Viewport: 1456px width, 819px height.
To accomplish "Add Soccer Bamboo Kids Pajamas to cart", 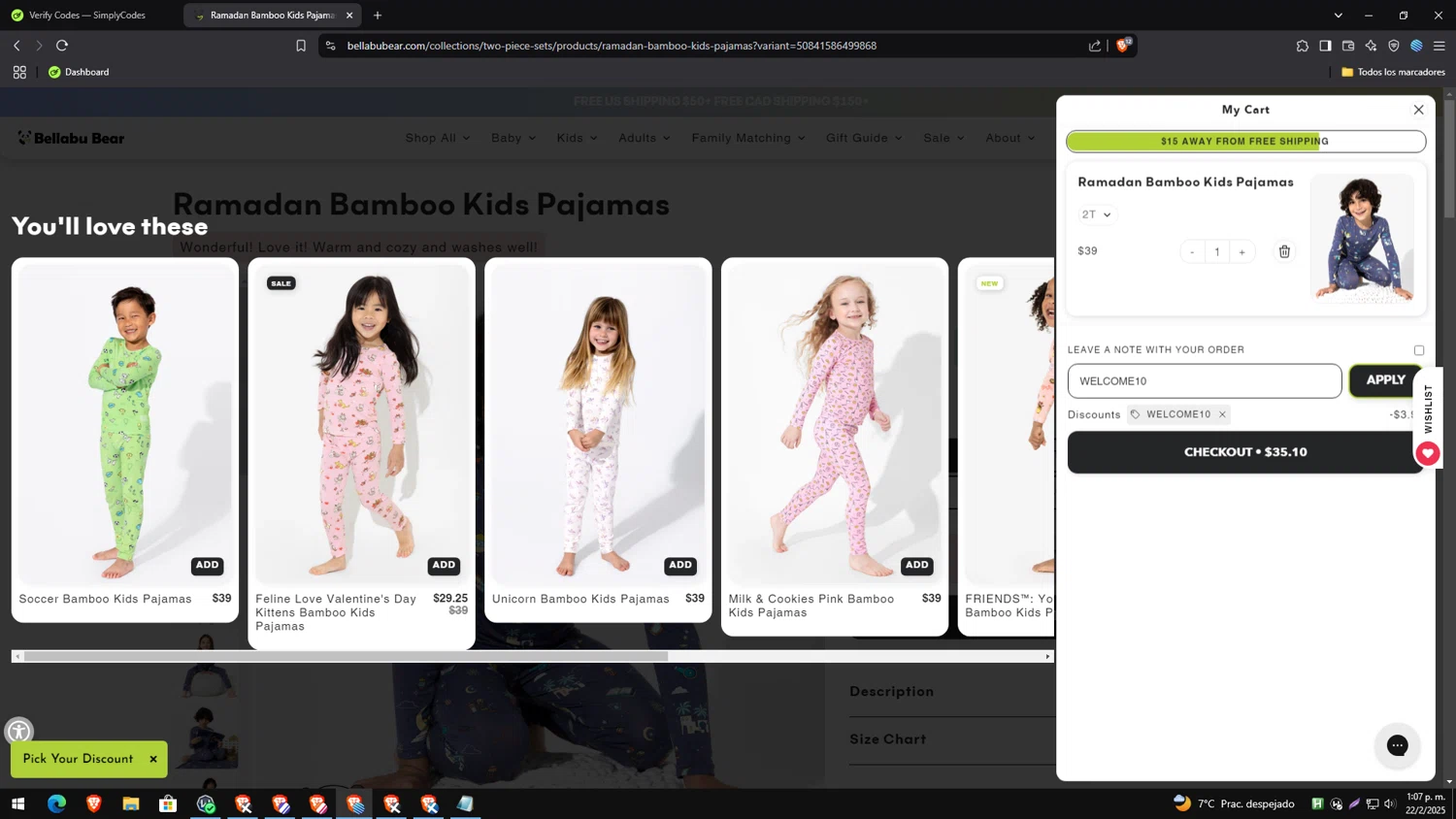I will click(x=207, y=565).
